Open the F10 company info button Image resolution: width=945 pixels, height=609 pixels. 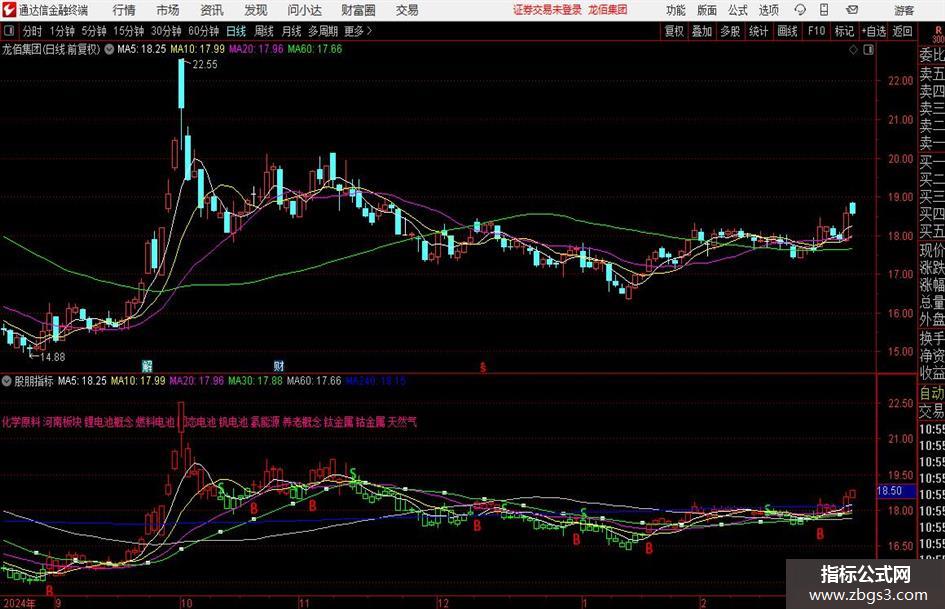(x=817, y=31)
